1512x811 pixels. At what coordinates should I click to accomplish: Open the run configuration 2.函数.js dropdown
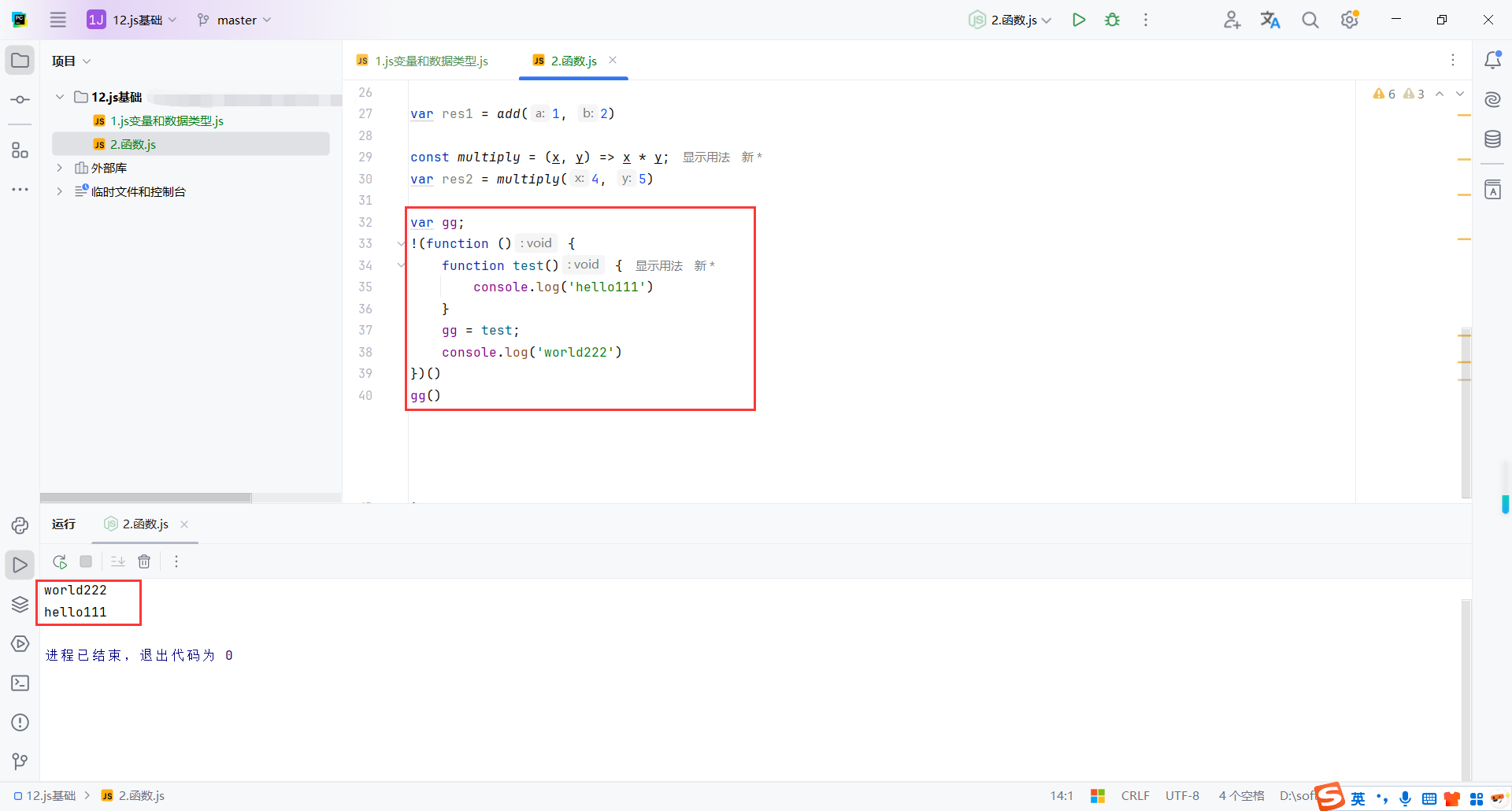1010,20
